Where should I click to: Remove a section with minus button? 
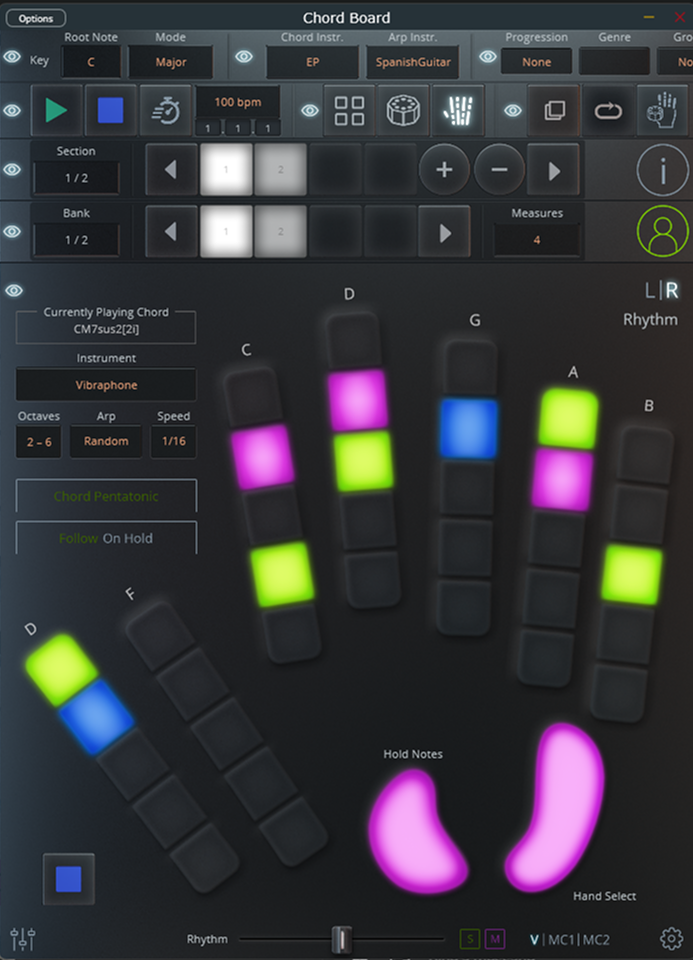(x=499, y=170)
